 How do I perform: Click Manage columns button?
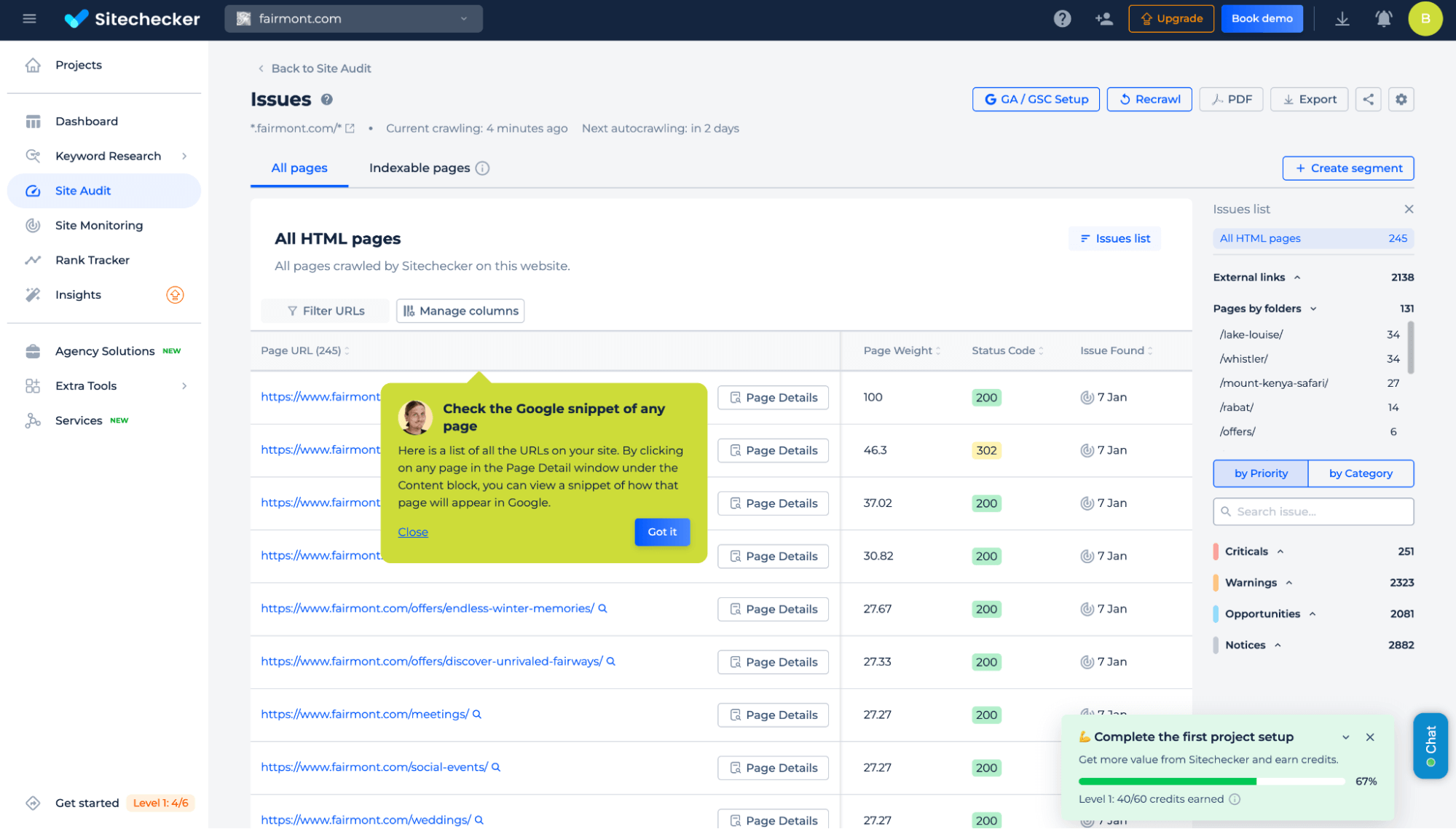460,311
